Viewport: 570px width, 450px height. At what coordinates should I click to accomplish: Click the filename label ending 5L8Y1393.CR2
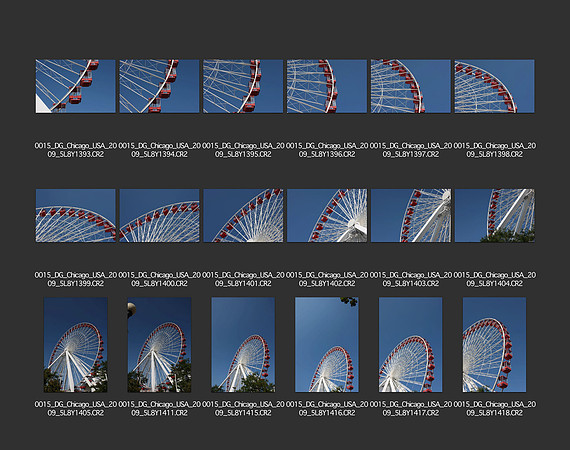(x=76, y=150)
